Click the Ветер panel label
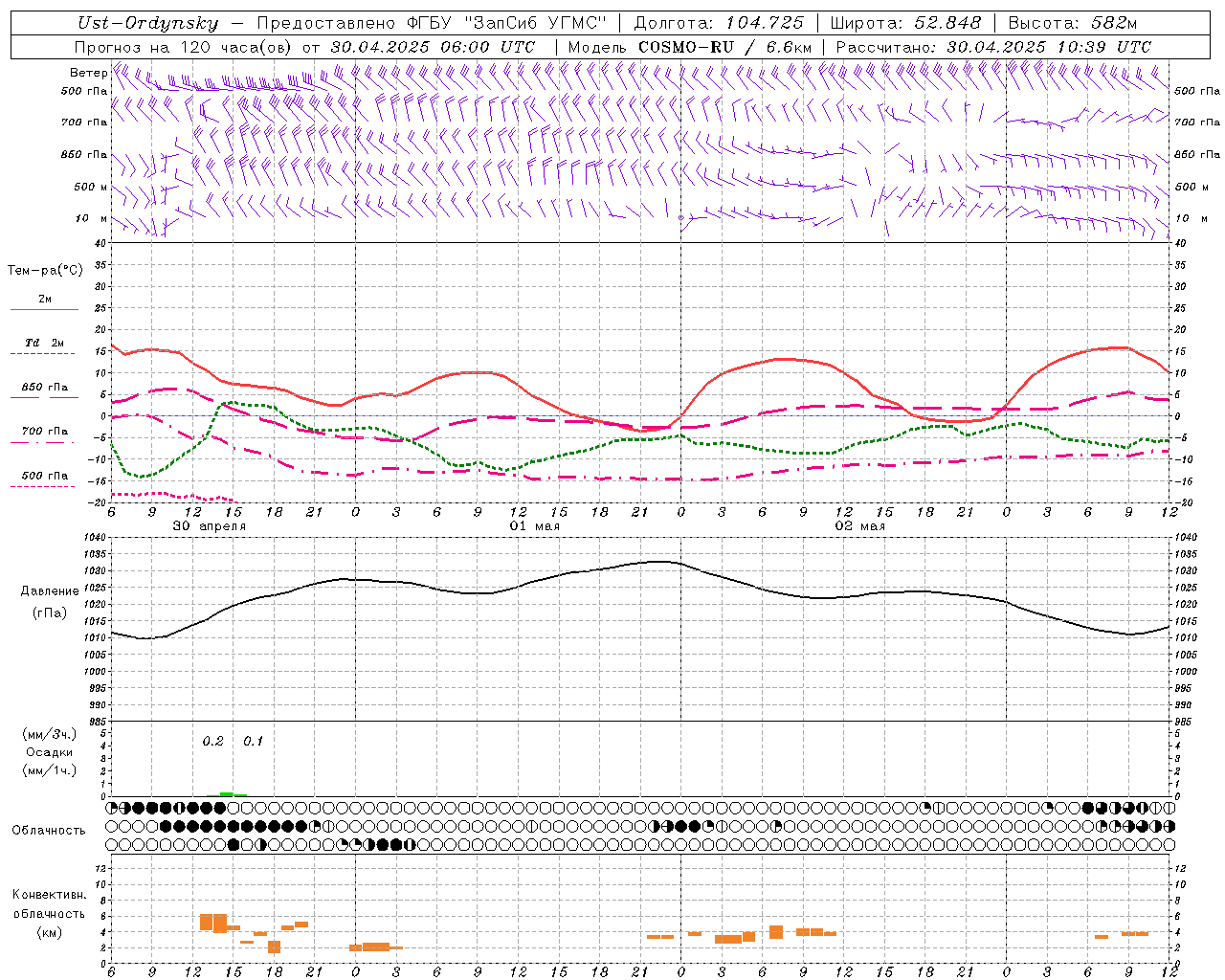The height and width of the screenshot is (980, 1225). click(88, 73)
